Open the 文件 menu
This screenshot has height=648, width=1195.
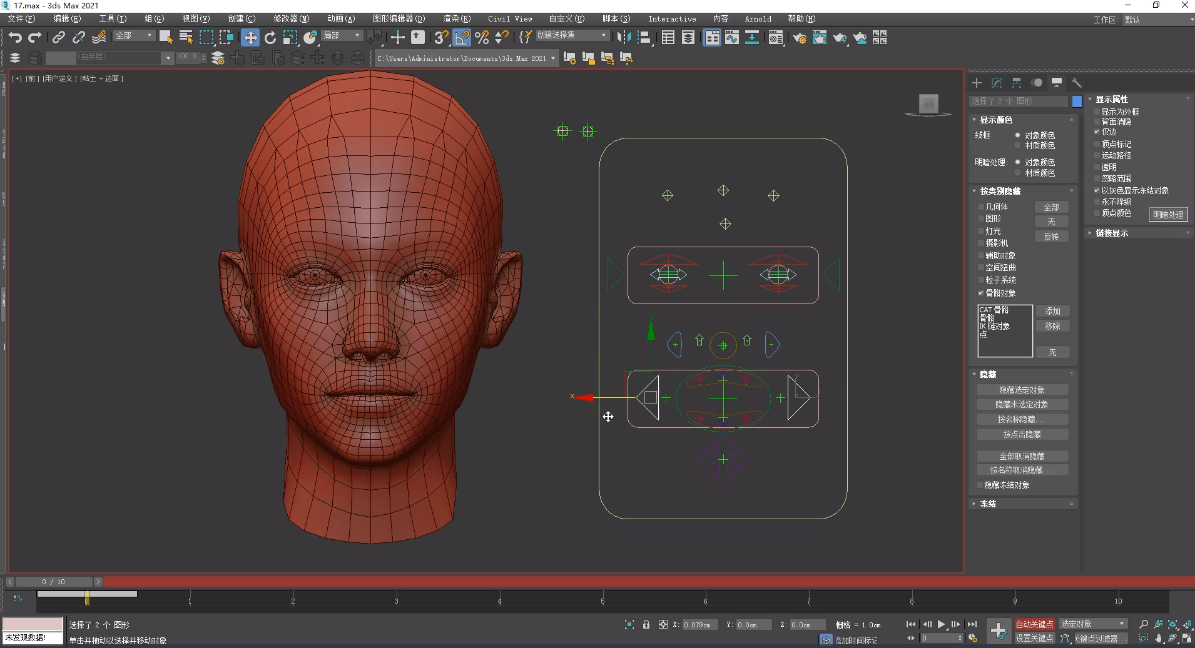(x=21, y=19)
